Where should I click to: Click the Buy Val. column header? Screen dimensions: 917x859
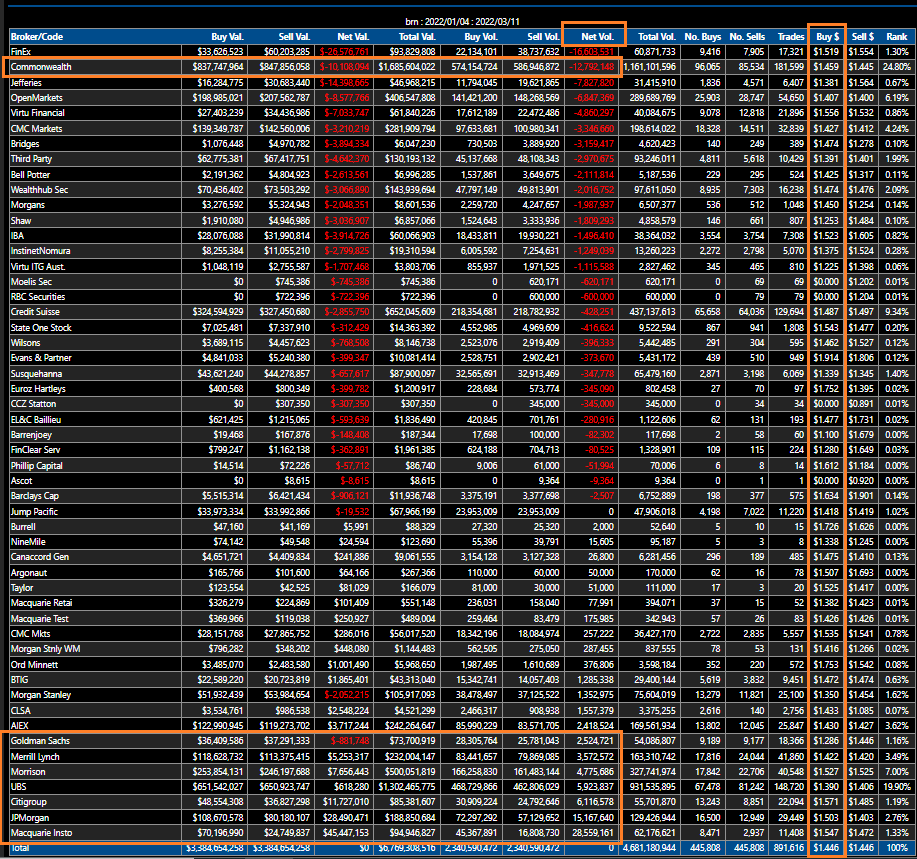(227, 36)
